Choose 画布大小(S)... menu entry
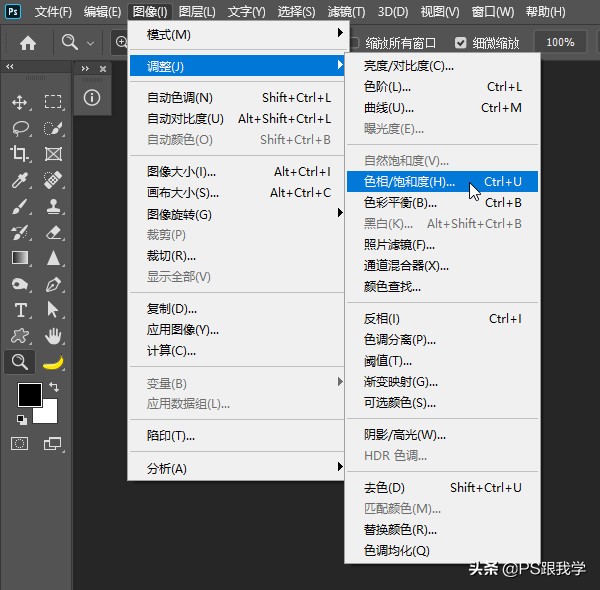 (x=237, y=192)
